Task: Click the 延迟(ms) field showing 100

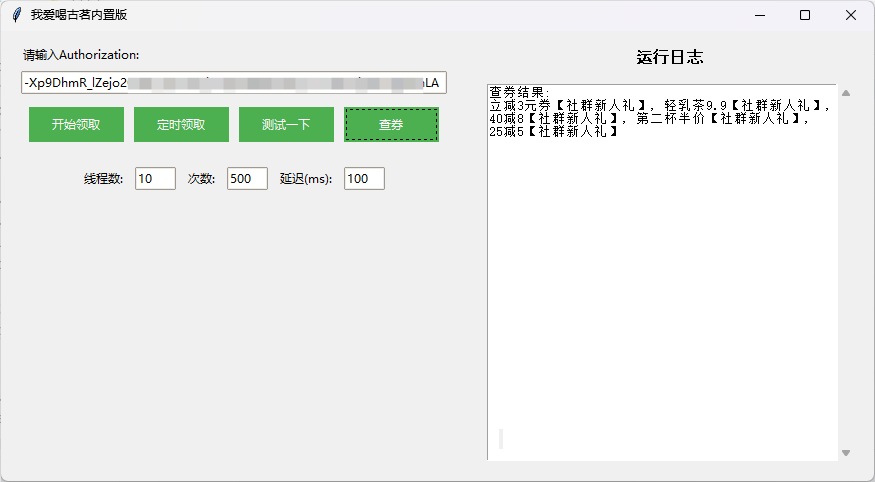Action: [x=364, y=179]
